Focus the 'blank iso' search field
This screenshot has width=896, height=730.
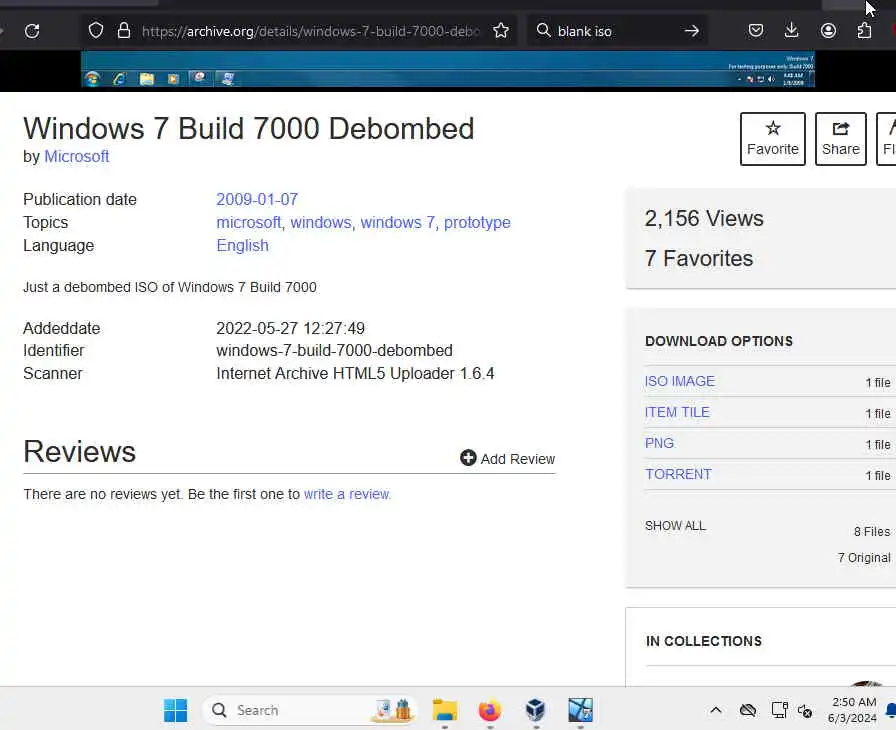(x=617, y=31)
